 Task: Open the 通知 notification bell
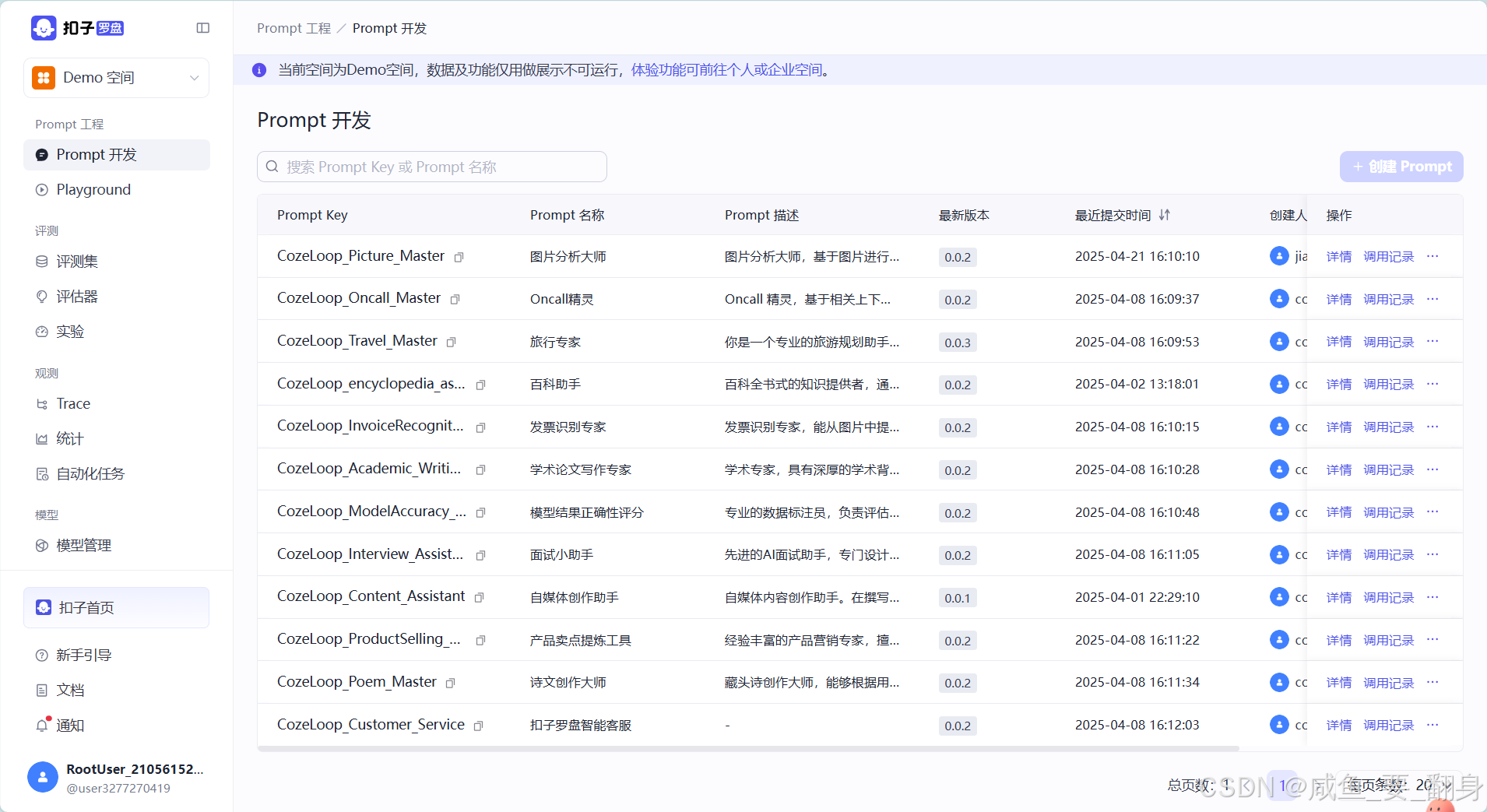(x=69, y=726)
